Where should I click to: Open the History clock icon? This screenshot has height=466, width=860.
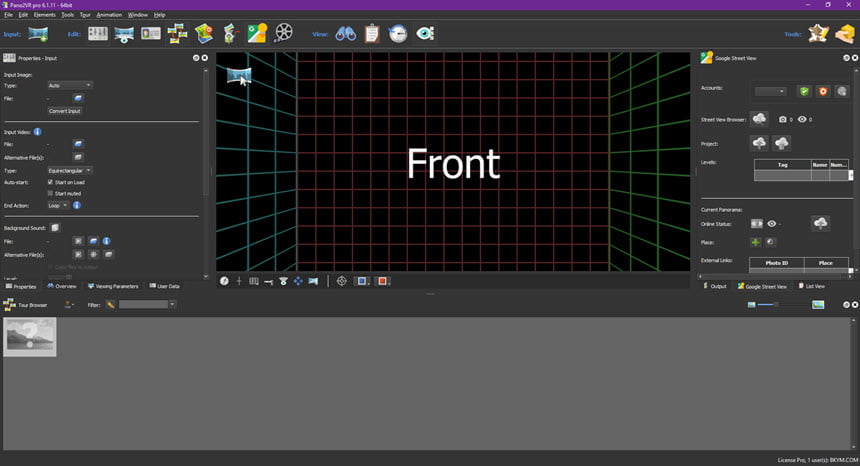pos(398,34)
